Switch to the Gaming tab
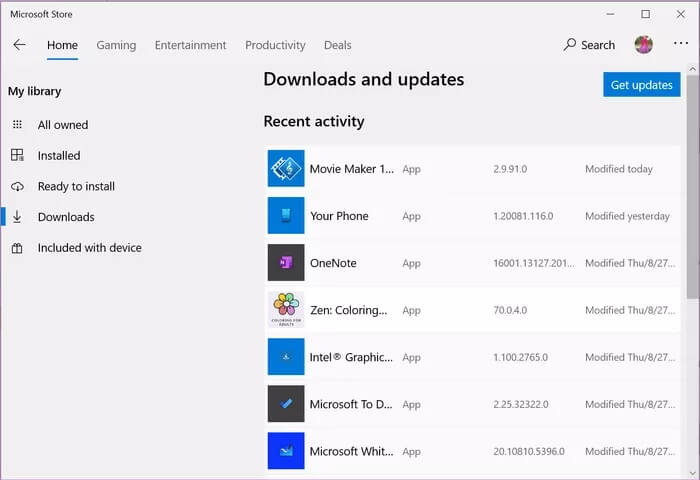 (116, 45)
